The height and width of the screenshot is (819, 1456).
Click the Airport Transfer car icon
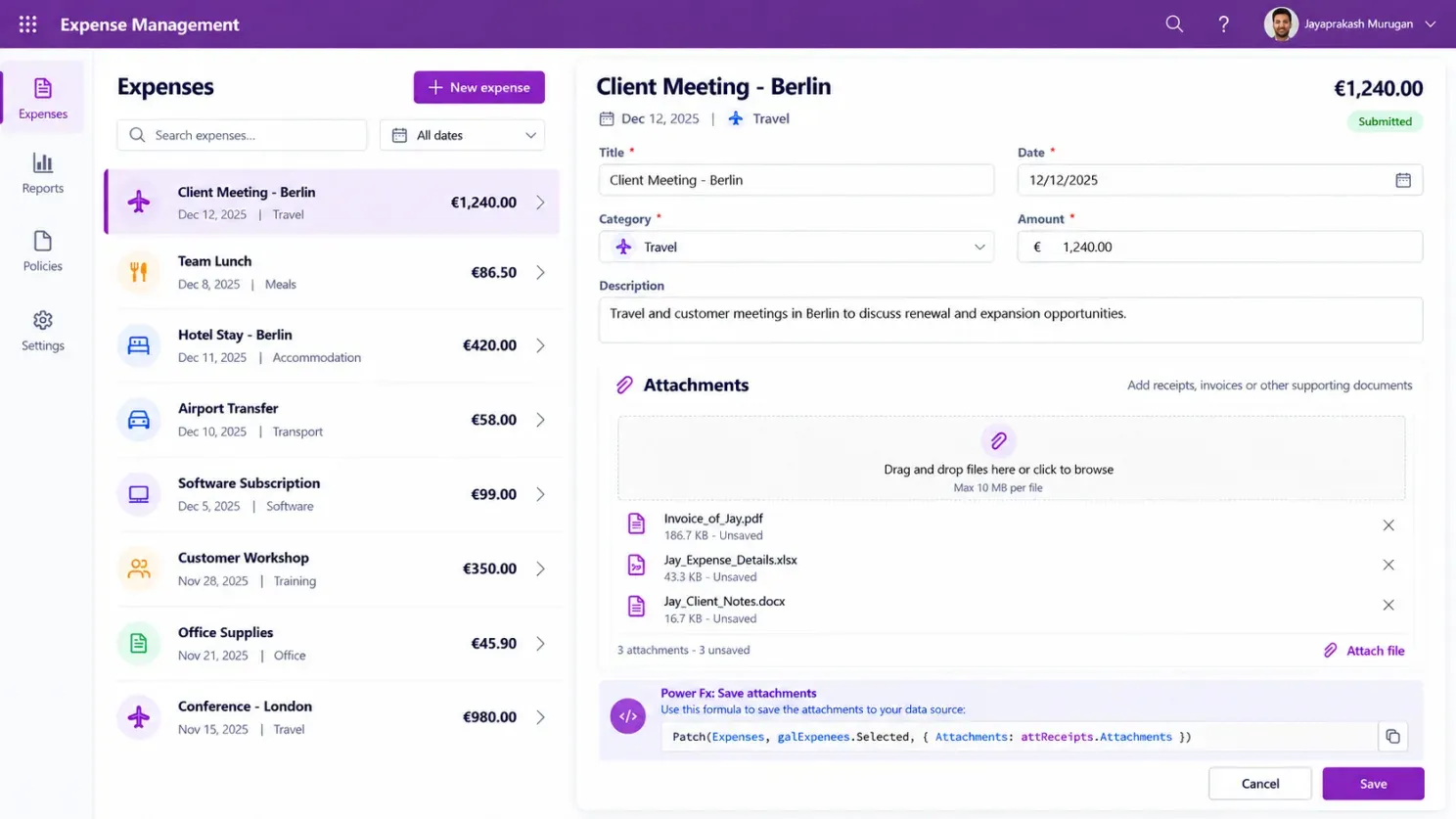[139, 420]
